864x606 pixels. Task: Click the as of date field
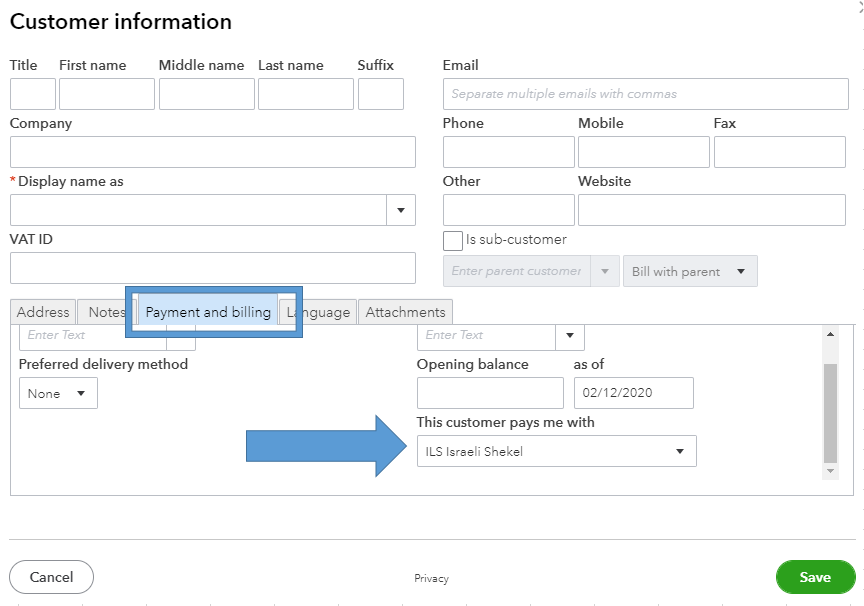(633, 393)
